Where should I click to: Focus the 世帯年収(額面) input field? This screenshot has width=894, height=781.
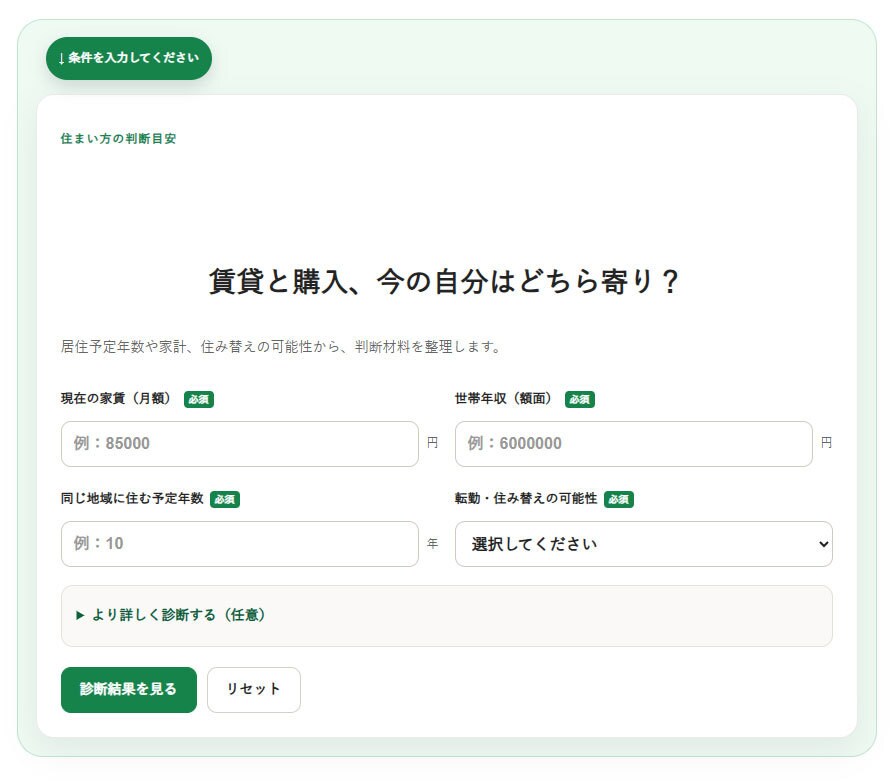[x=633, y=444]
